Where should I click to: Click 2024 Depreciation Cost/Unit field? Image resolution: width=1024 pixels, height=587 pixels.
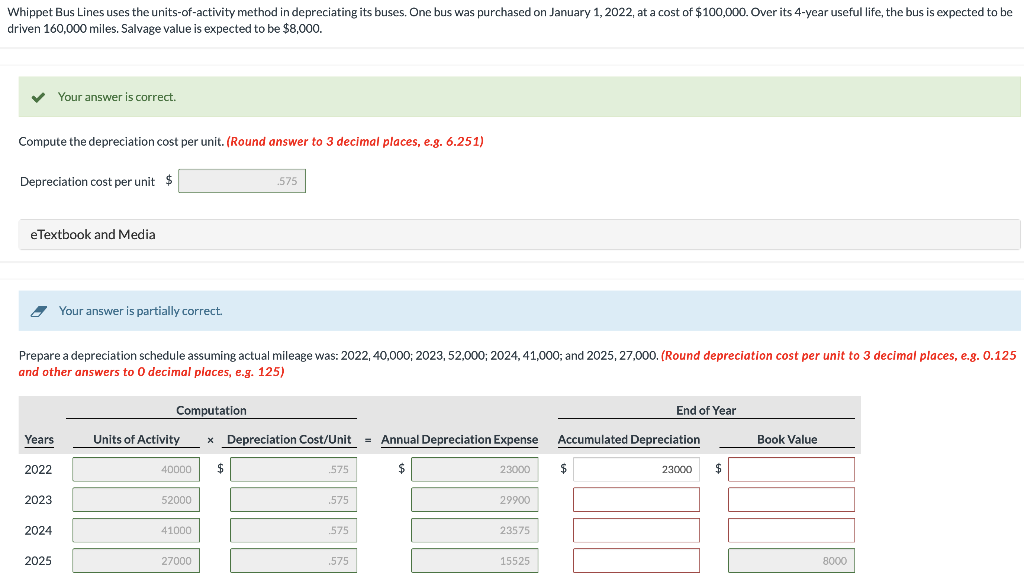293,530
